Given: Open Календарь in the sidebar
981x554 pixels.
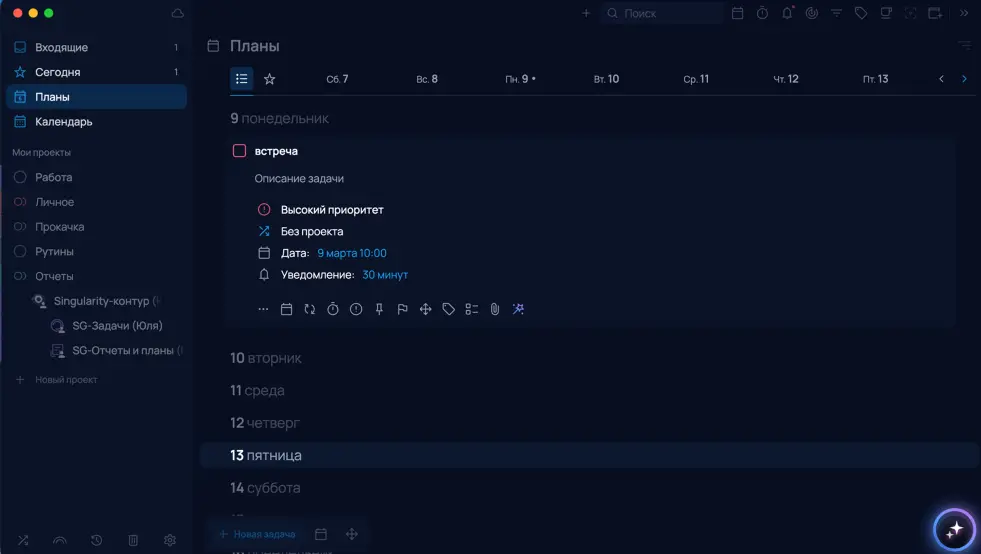Looking at the screenshot, I should pyautogui.click(x=63, y=122).
